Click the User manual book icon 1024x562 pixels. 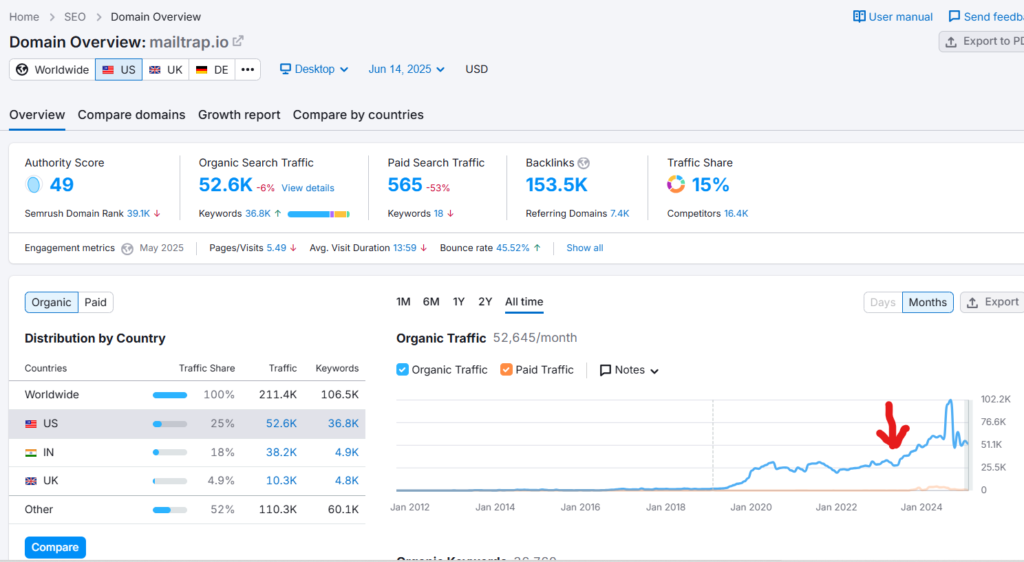coord(859,17)
